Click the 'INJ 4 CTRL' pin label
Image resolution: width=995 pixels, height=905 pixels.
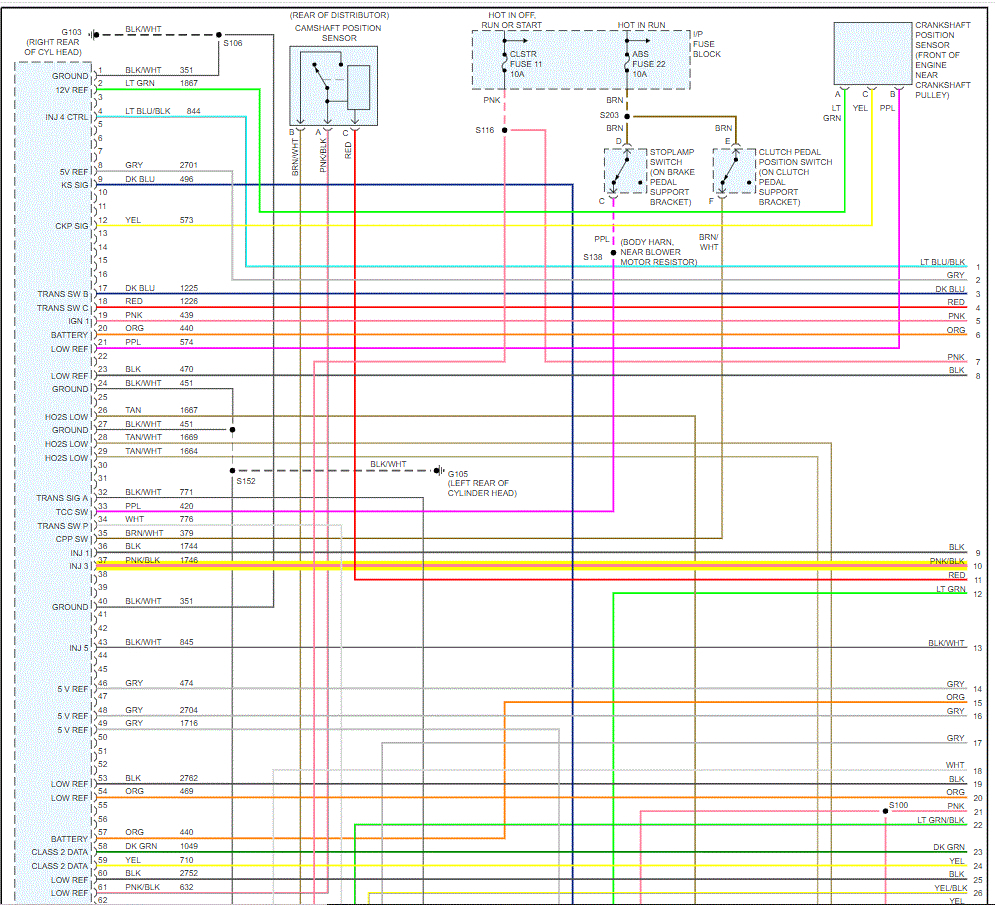(x=67, y=117)
